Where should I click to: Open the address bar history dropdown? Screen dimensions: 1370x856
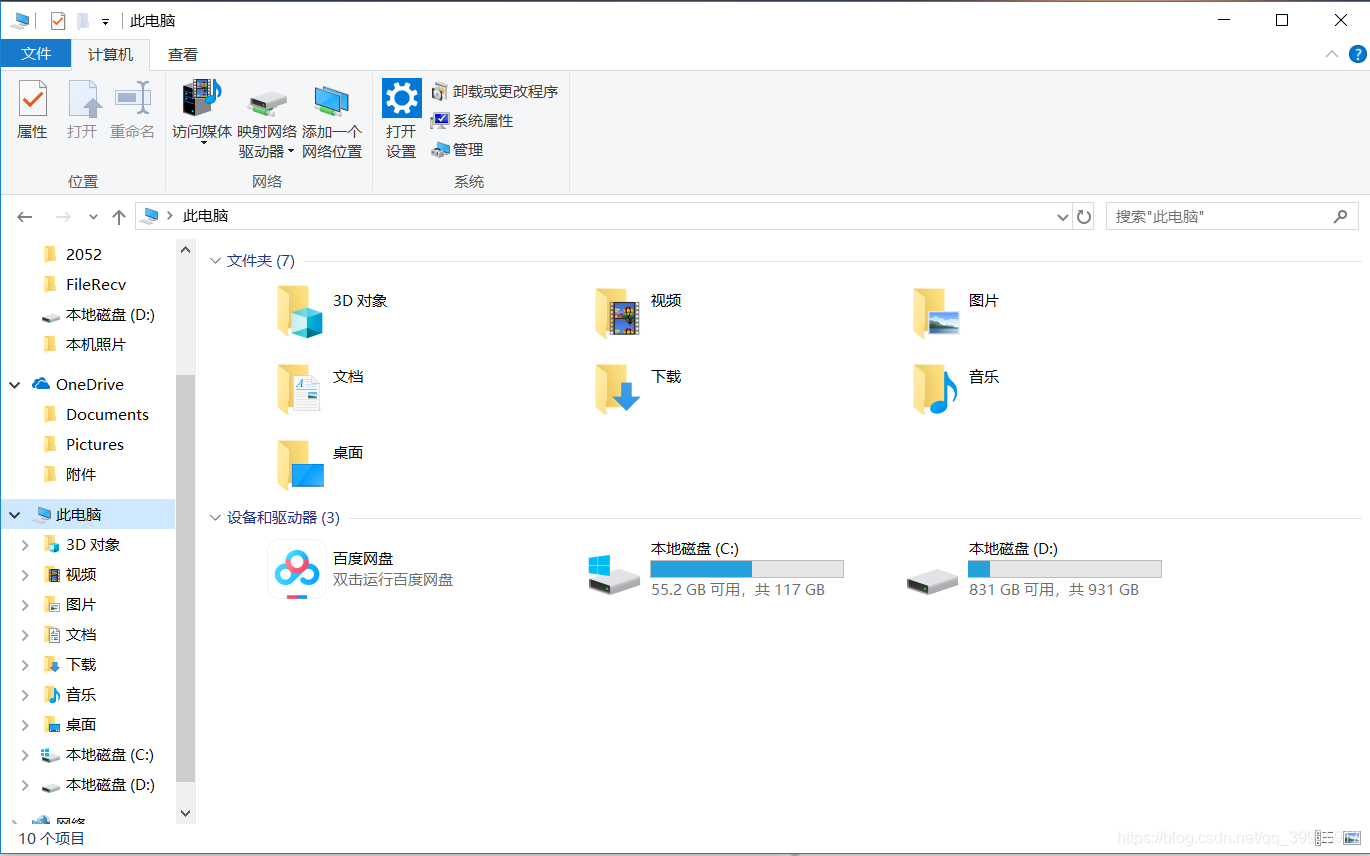[1062, 216]
